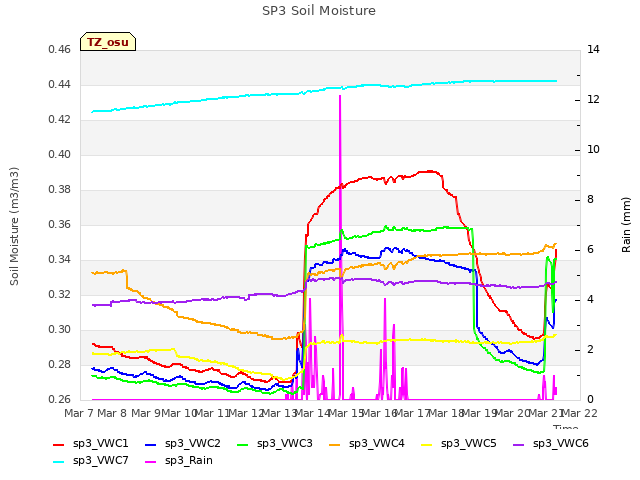Select sp3_VWC1 legend entry
640x480 pixels.
point(91,444)
